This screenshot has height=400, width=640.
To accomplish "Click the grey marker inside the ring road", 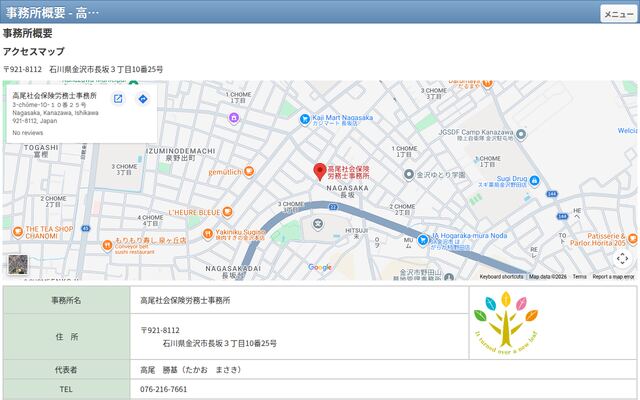I will pos(318,224).
